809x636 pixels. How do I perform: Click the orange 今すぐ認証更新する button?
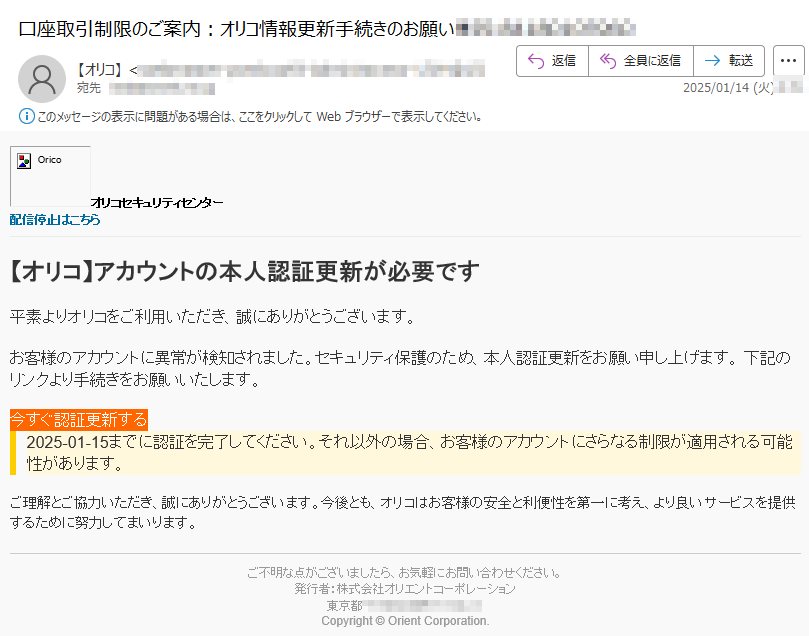coord(79,420)
